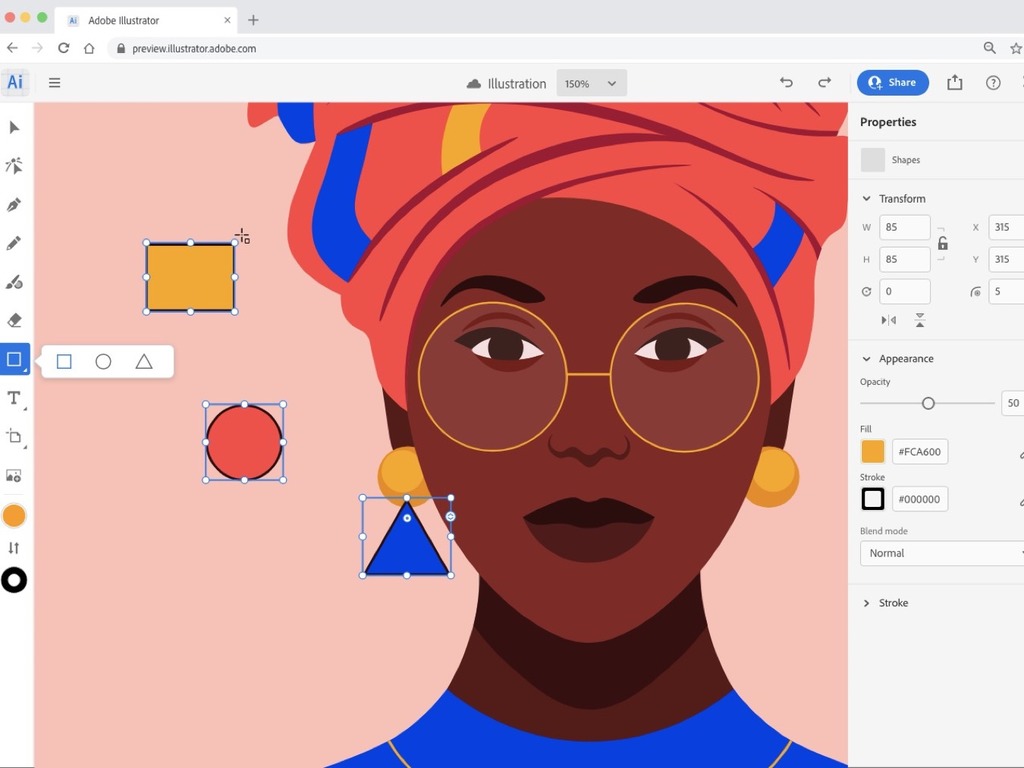
Task: Click the Fill color swatch in Properties
Action: [872, 451]
